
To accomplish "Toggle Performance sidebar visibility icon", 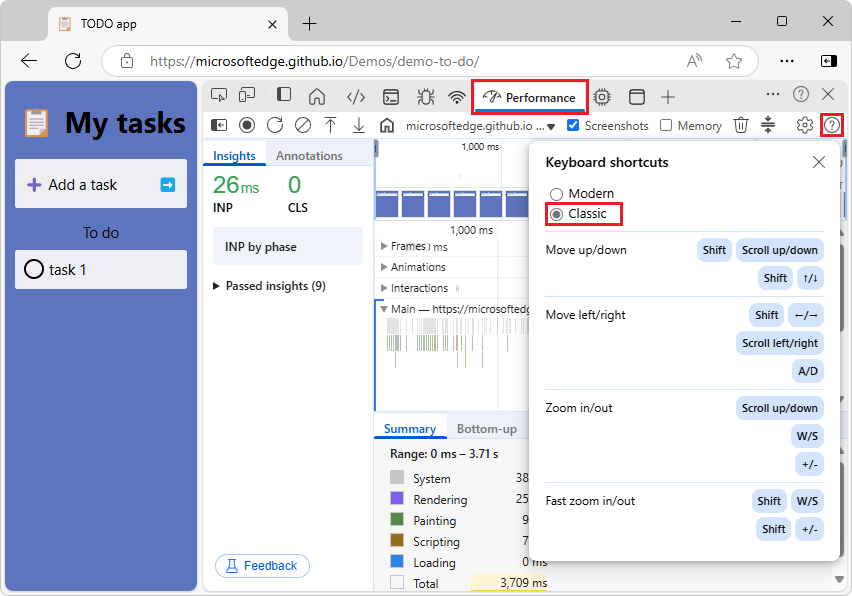I will click(219, 126).
